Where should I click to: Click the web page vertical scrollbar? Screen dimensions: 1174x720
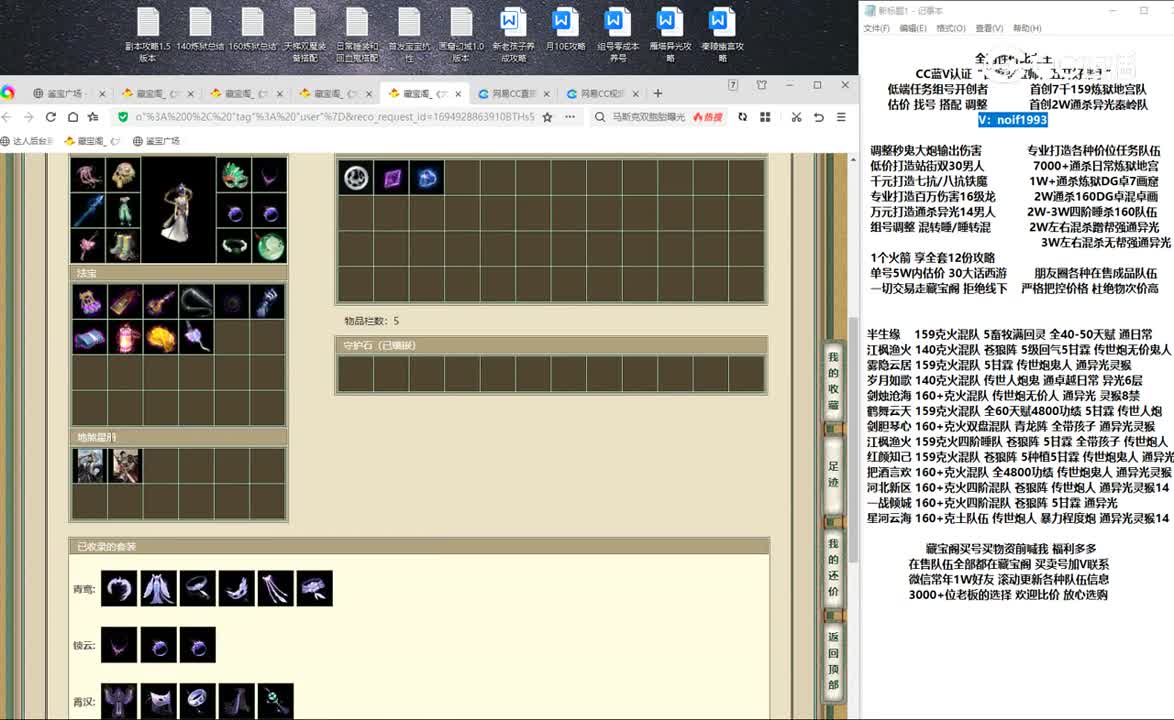point(853,438)
